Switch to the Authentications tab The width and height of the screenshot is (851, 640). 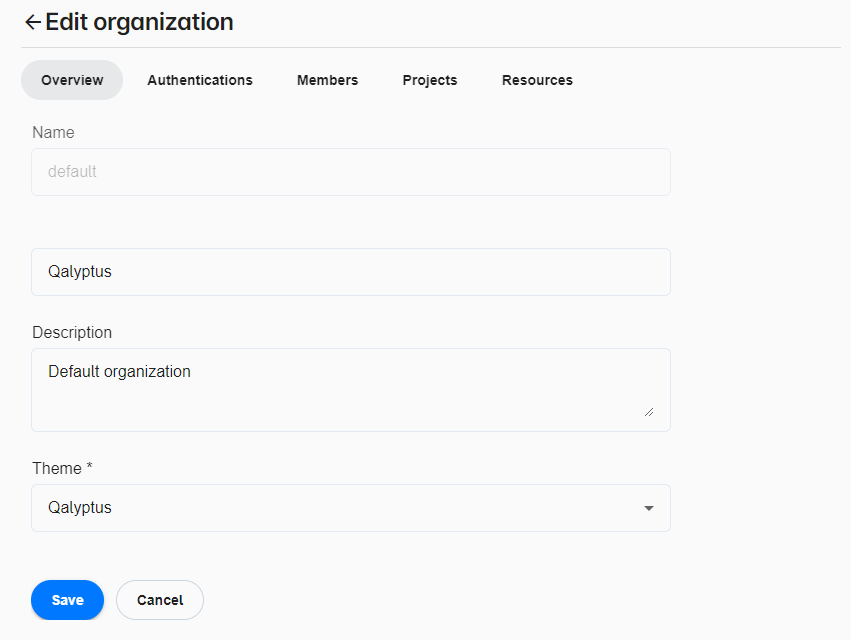tap(199, 80)
